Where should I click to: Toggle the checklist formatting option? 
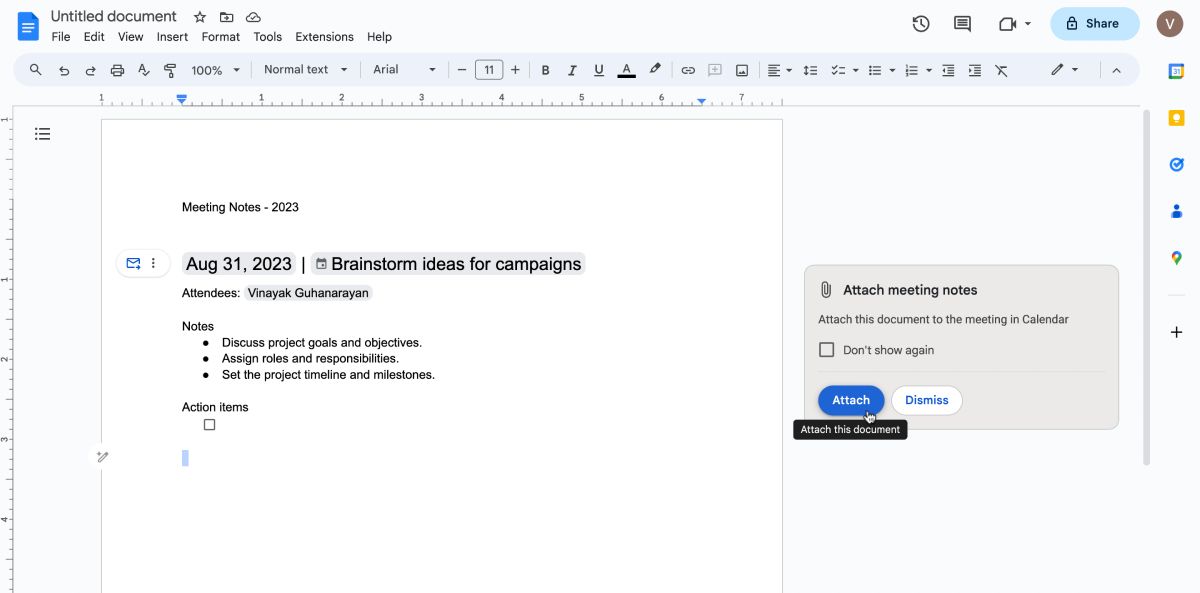tap(838, 70)
